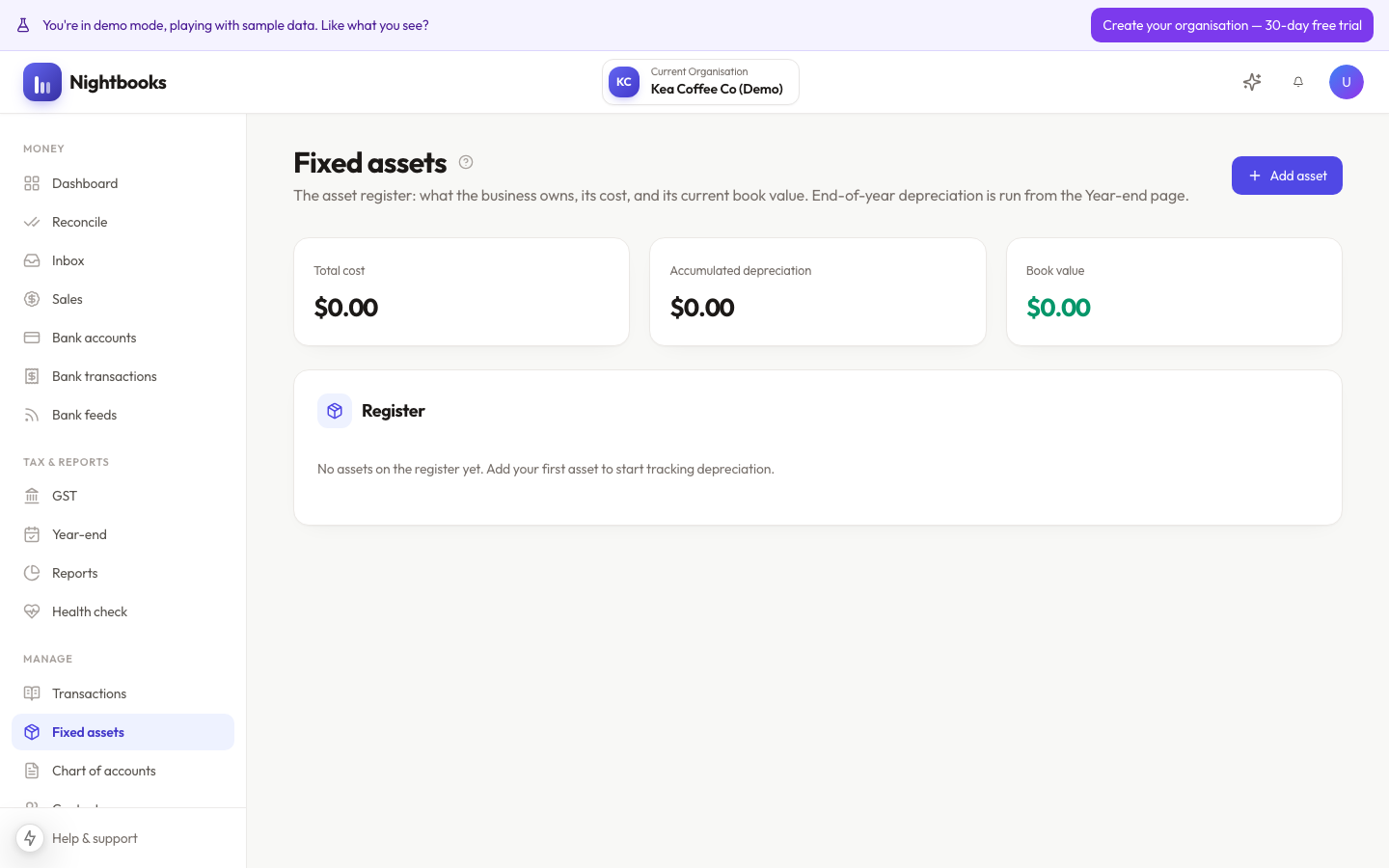Open the Current Organisation switcher

(701, 82)
